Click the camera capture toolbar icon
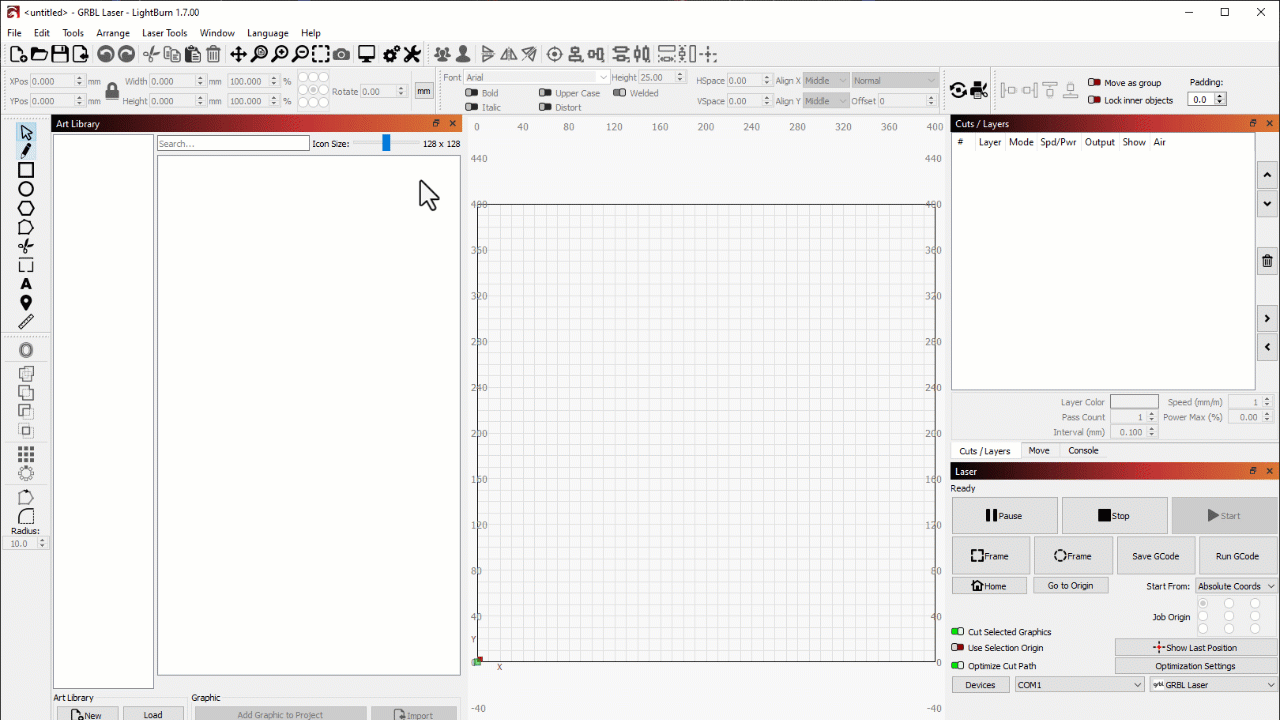The width and height of the screenshot is (1280, 720). point(341,54)
